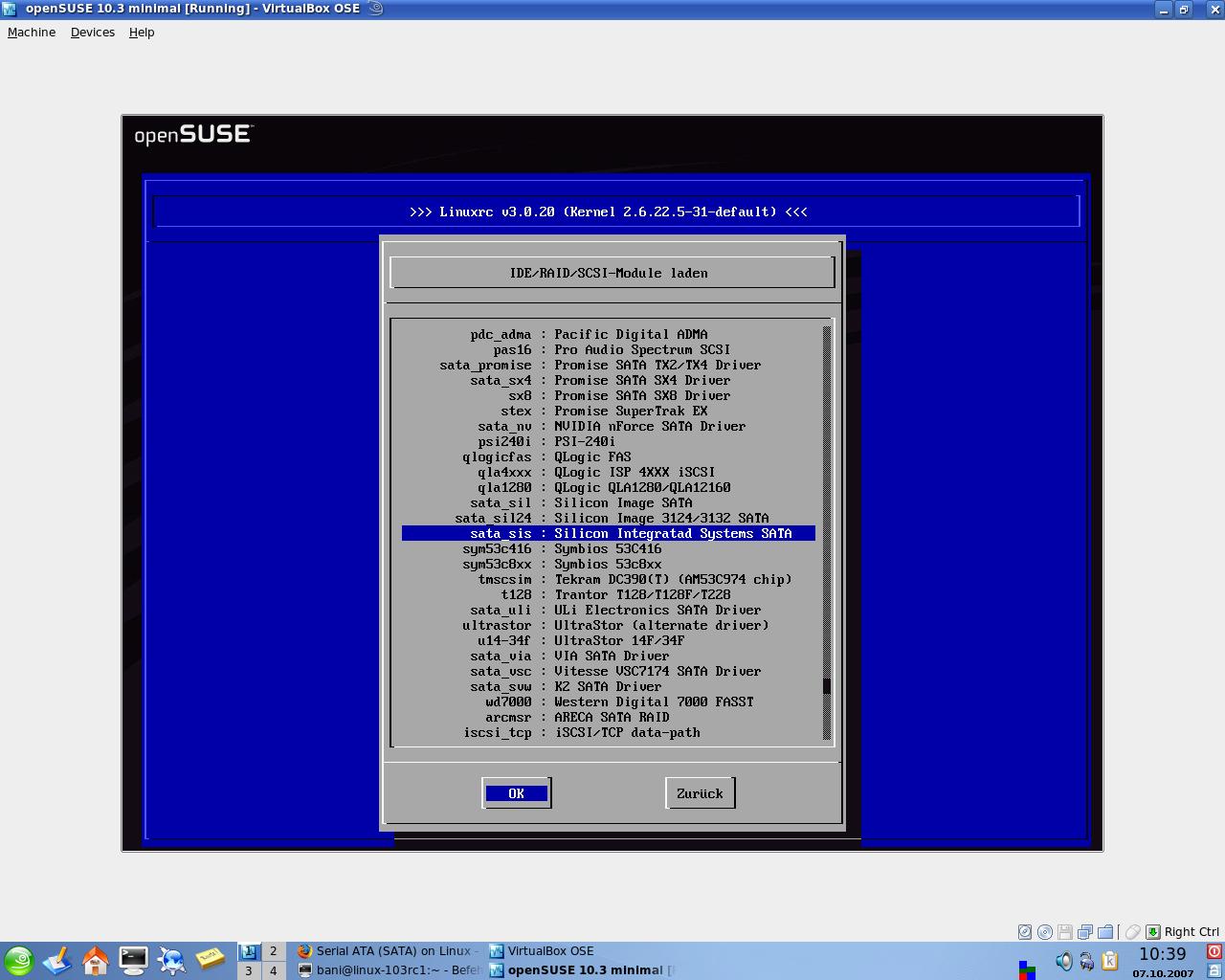
Task: Switch to bani@linux-103rc1 terminal taskbar entry
Action: [388, 969]
